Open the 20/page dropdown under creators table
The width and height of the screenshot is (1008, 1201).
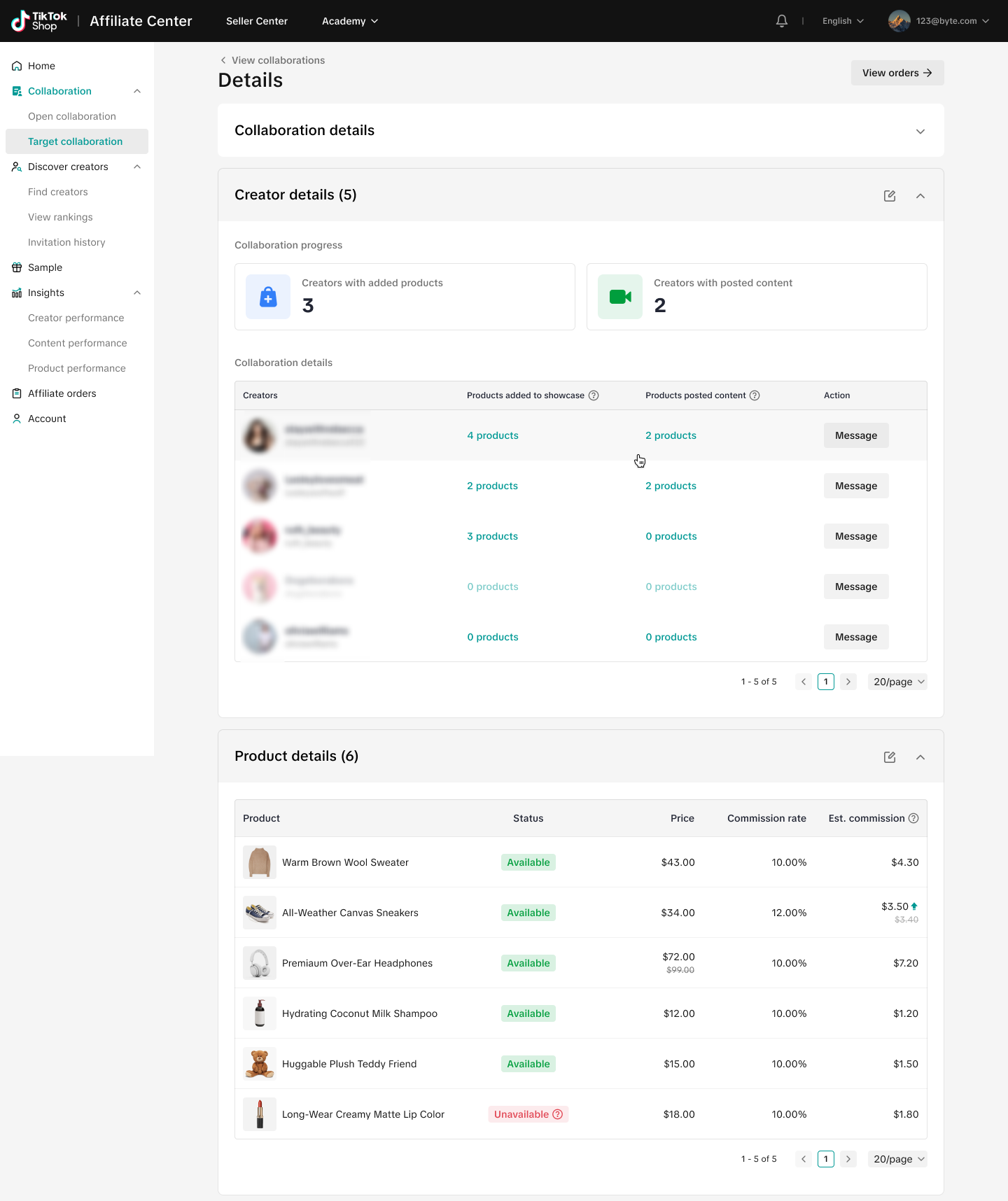(x=898, y=682)
